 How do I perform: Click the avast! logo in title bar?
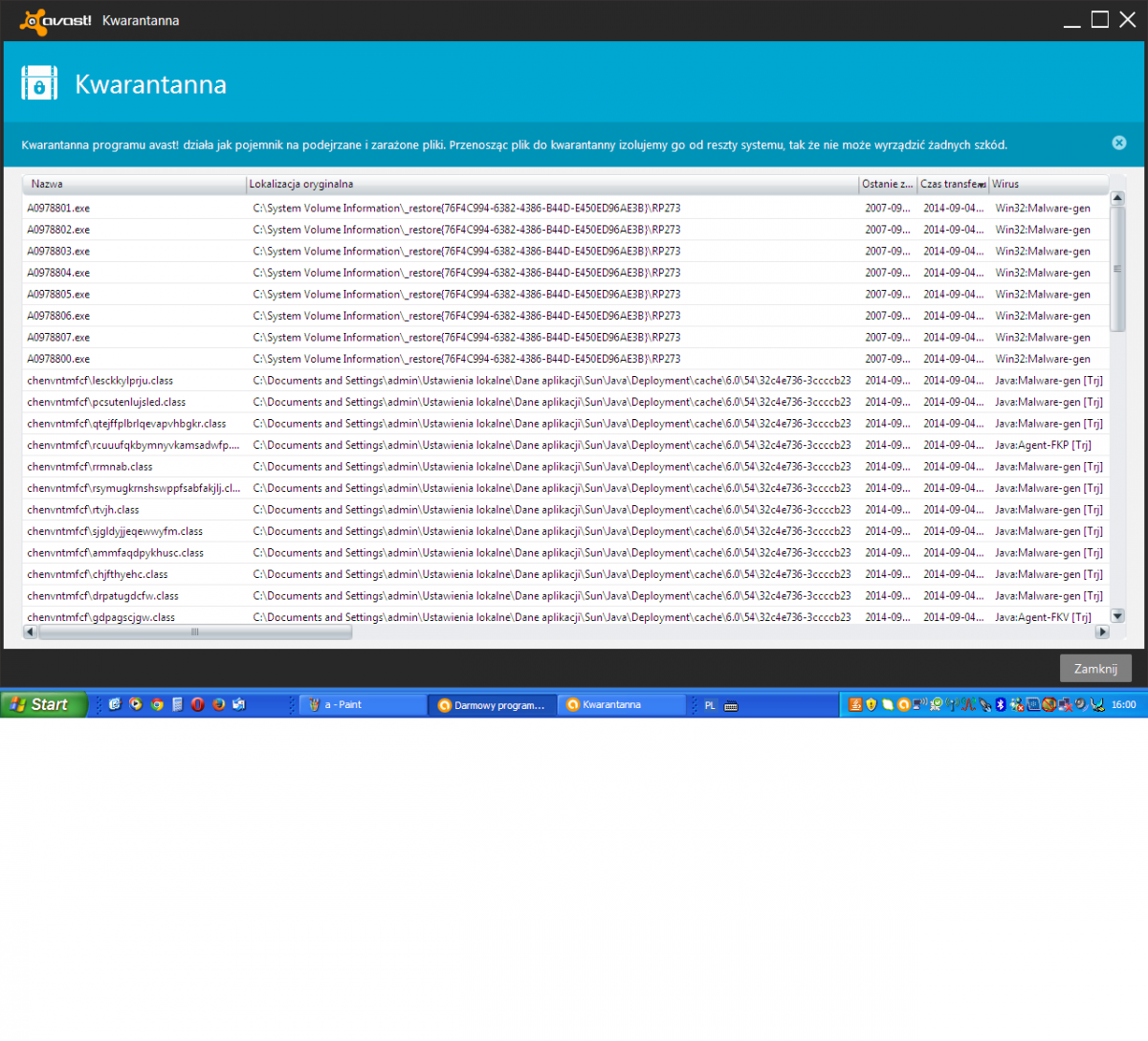[x=55, y=20]
